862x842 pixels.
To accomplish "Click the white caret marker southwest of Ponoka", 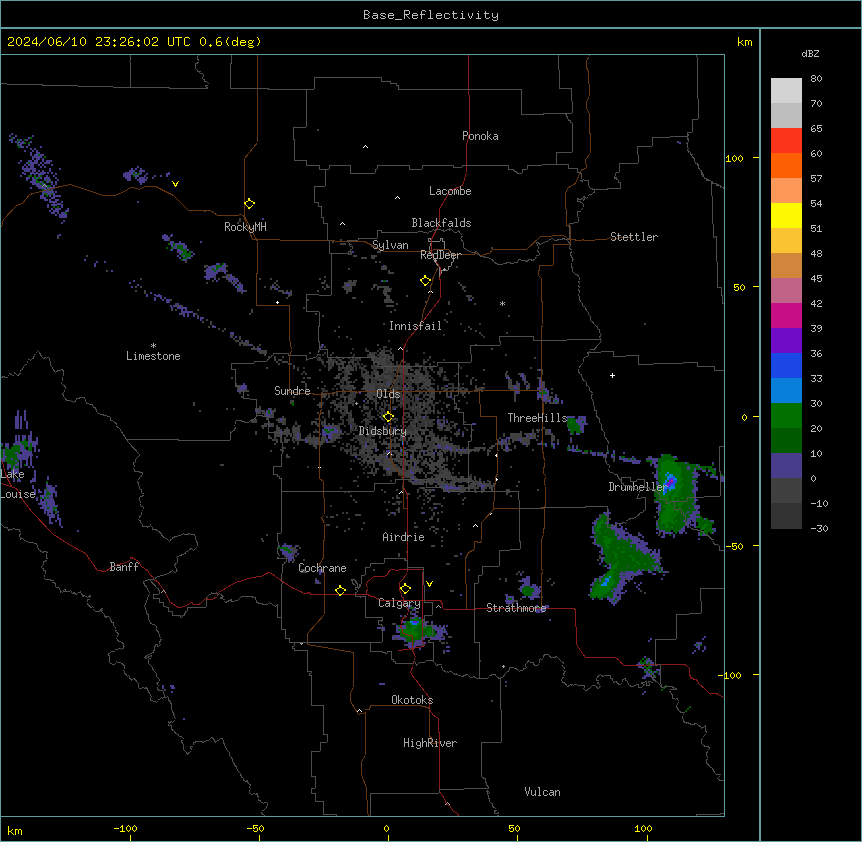I will (365, 147).
